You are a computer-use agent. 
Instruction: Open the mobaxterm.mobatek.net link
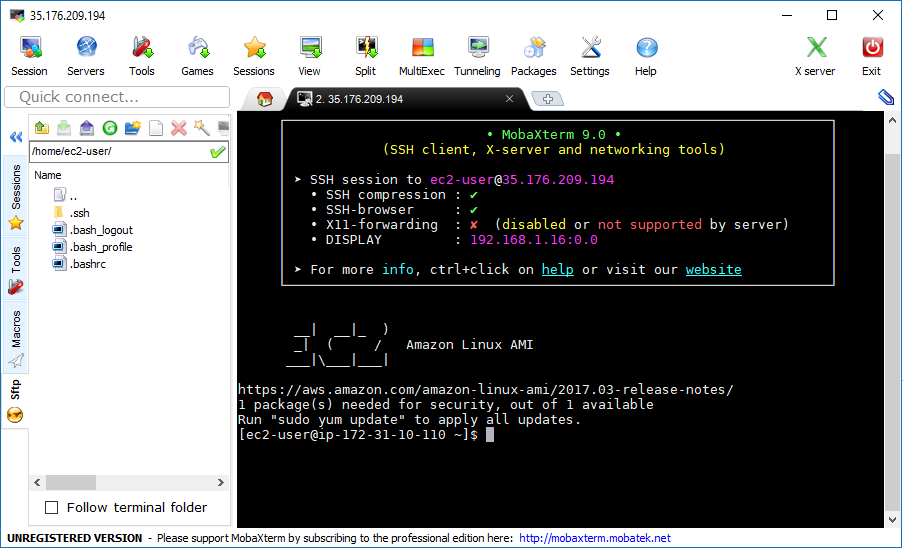pos(594,538)
